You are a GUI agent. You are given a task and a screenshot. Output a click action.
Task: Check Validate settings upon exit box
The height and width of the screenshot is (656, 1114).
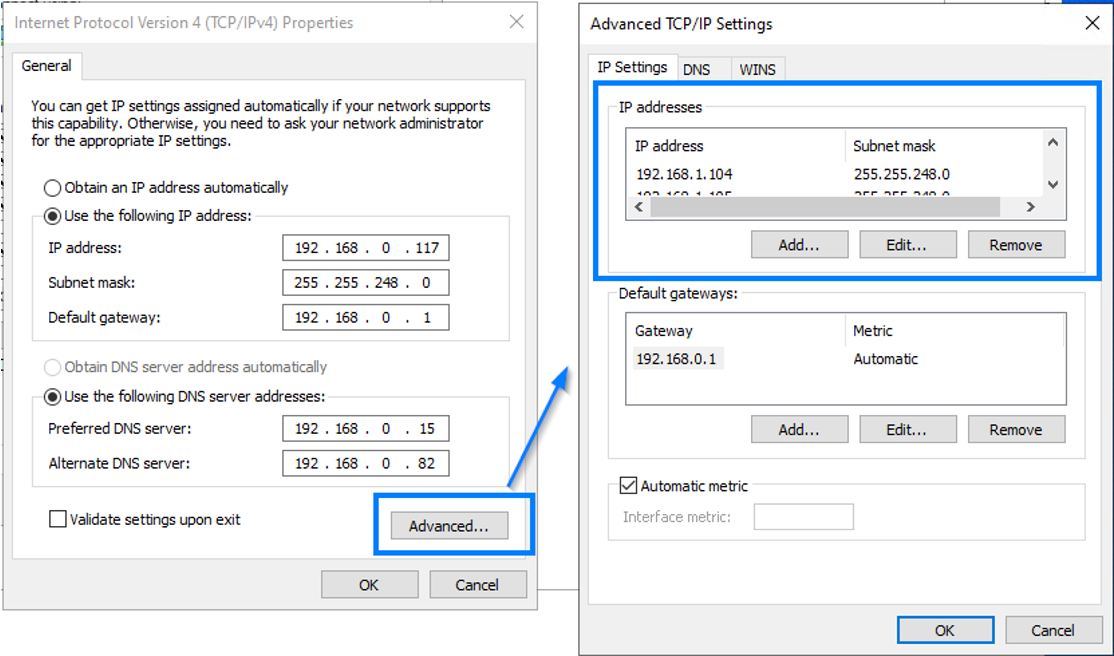(x=58, y=519)
